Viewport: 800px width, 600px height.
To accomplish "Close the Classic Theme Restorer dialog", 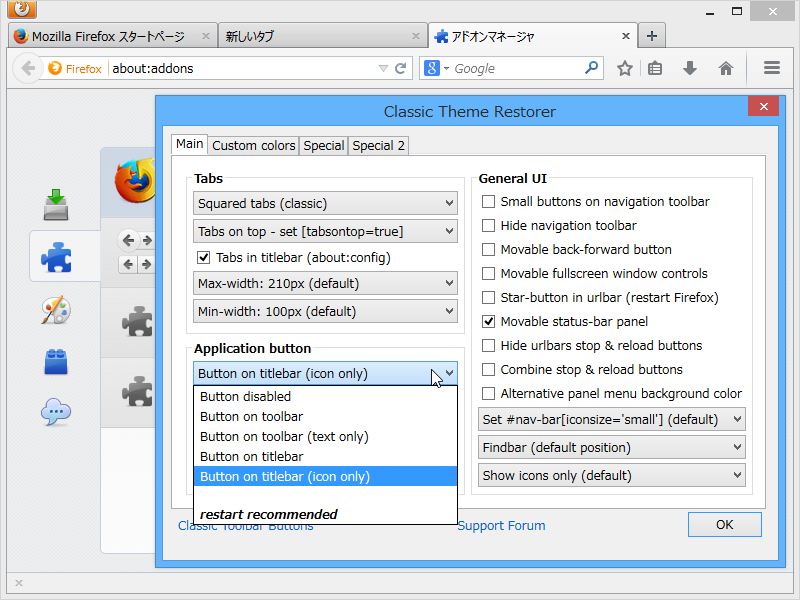I will pyautogui.click(x=763, y=107).
